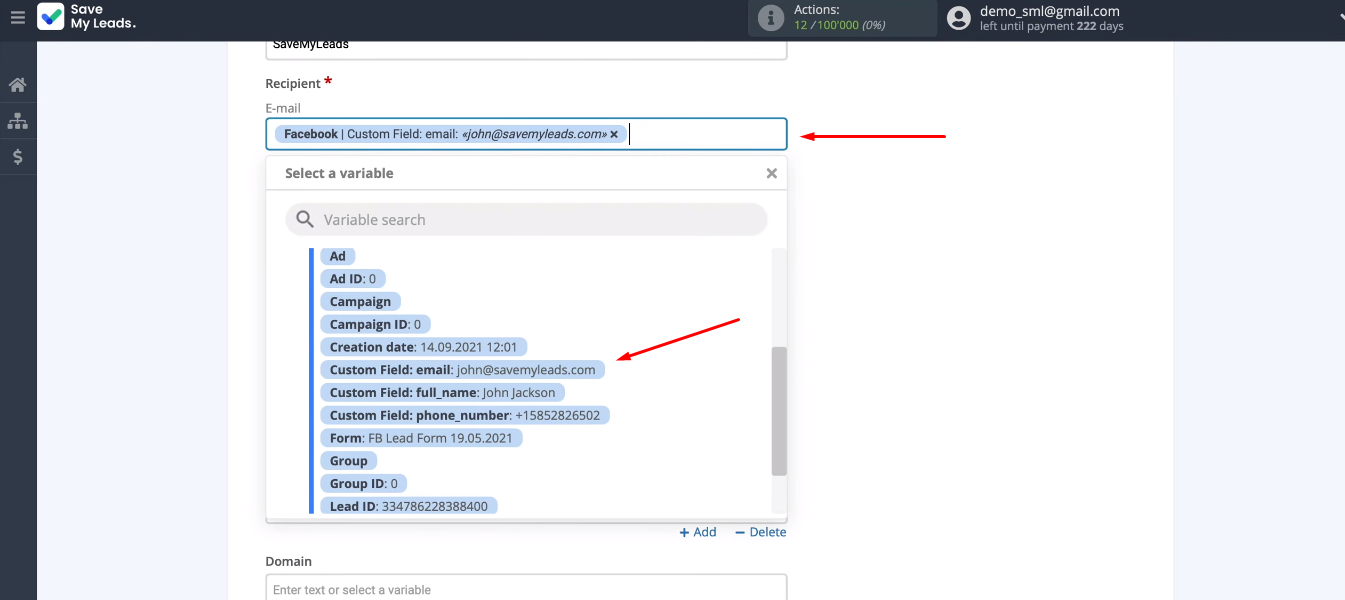Image resolution: width=1345 pixels, height=600 pixels.
Task: Open the connections sitemap icon
Action: coord(18,121)
